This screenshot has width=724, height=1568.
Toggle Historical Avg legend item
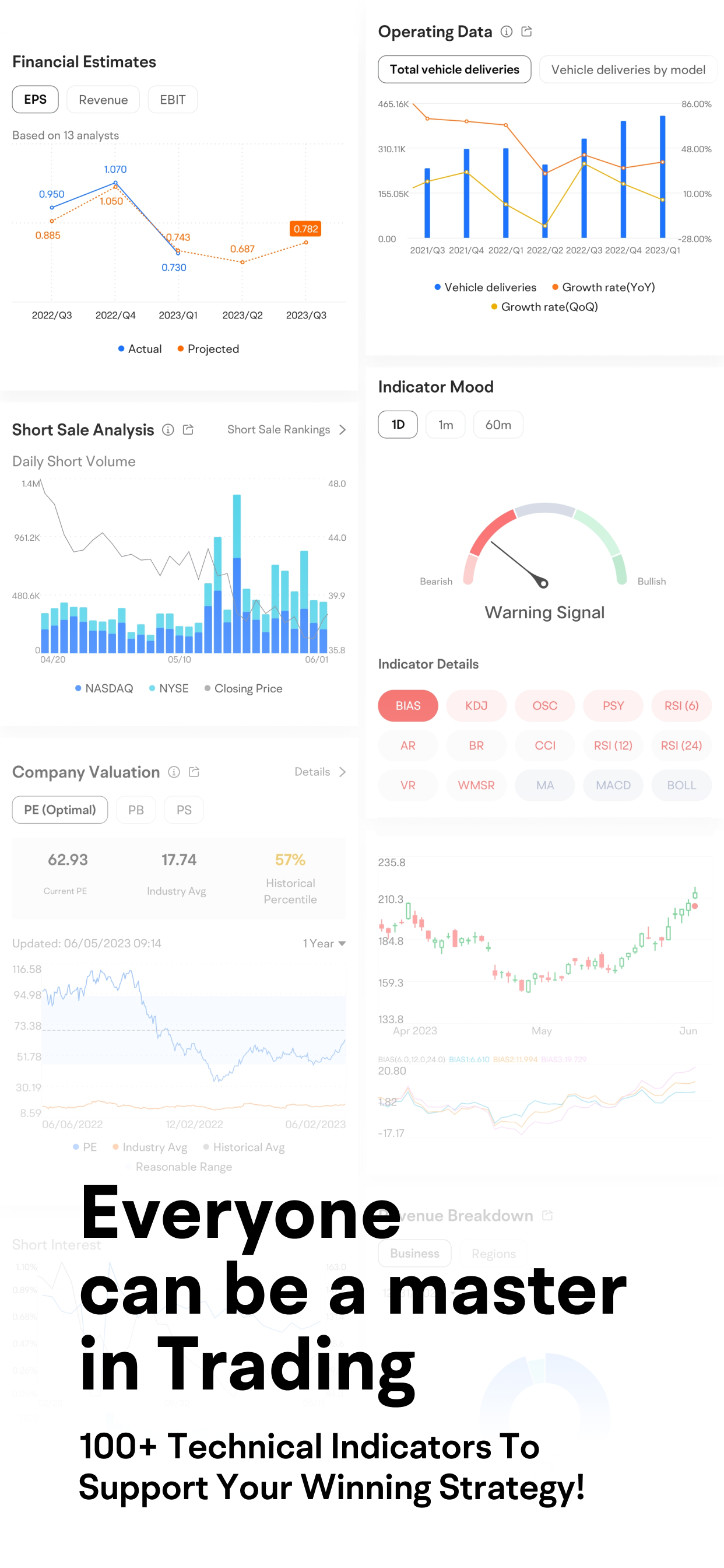coord(244,1147)
